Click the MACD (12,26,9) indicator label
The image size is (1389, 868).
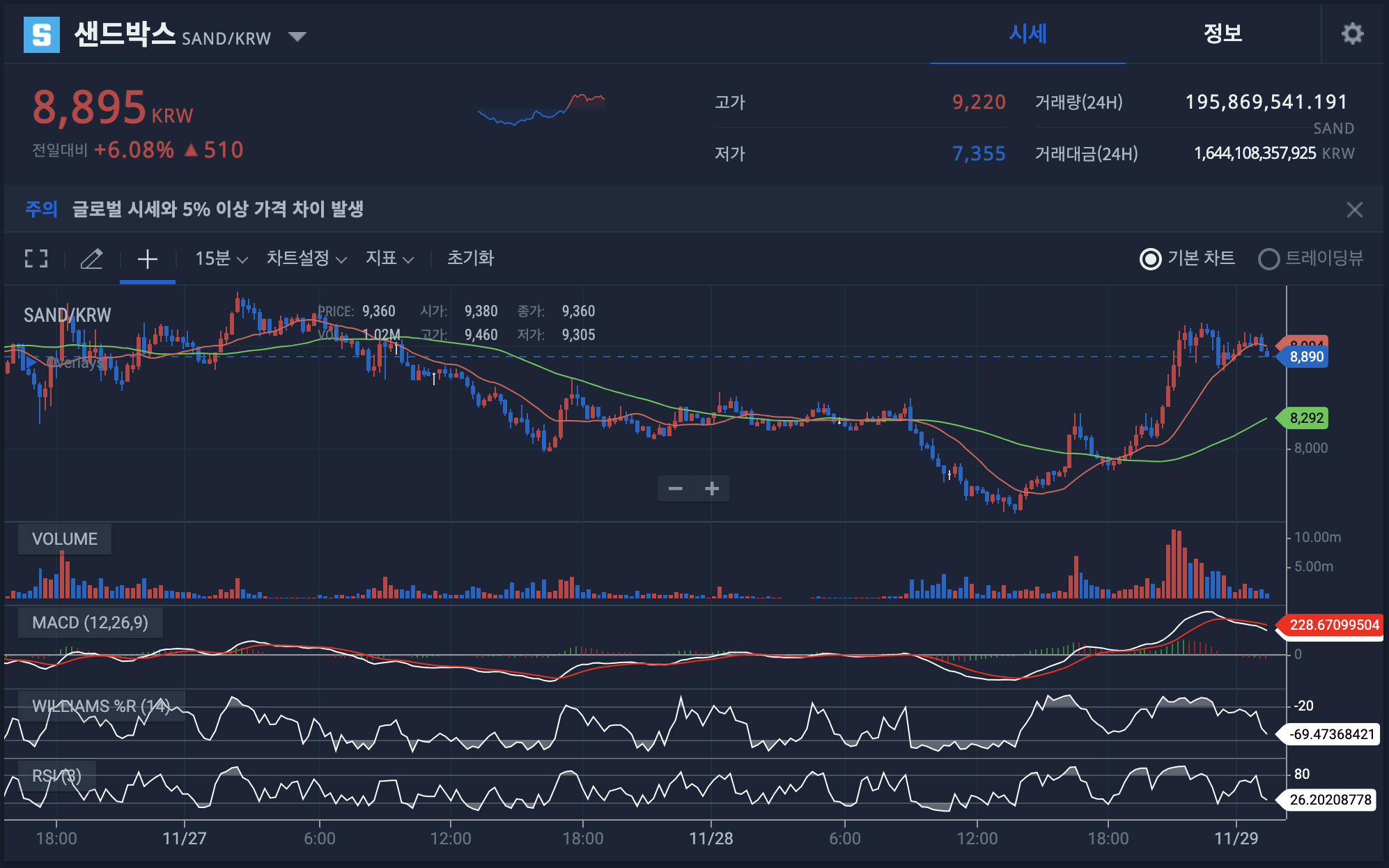pyautogui.click(x=90, y=622)
